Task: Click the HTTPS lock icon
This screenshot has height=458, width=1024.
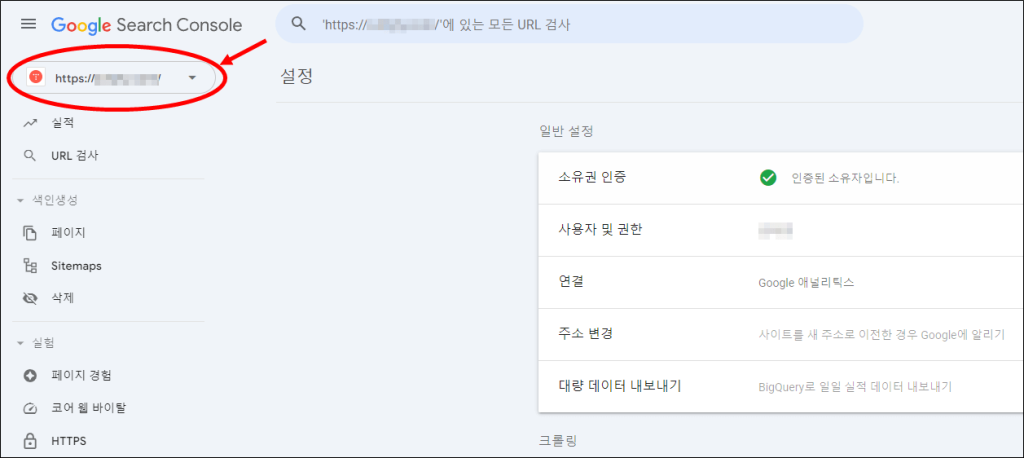Action: tap(29, 441)
